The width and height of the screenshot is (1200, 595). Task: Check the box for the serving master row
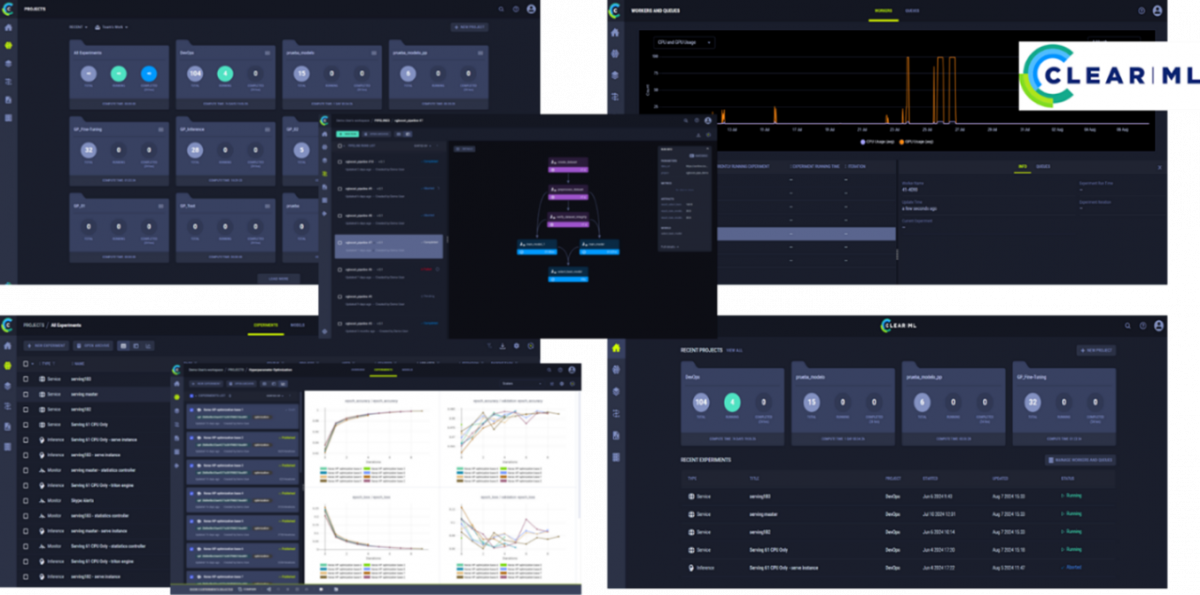click(26, 395)
